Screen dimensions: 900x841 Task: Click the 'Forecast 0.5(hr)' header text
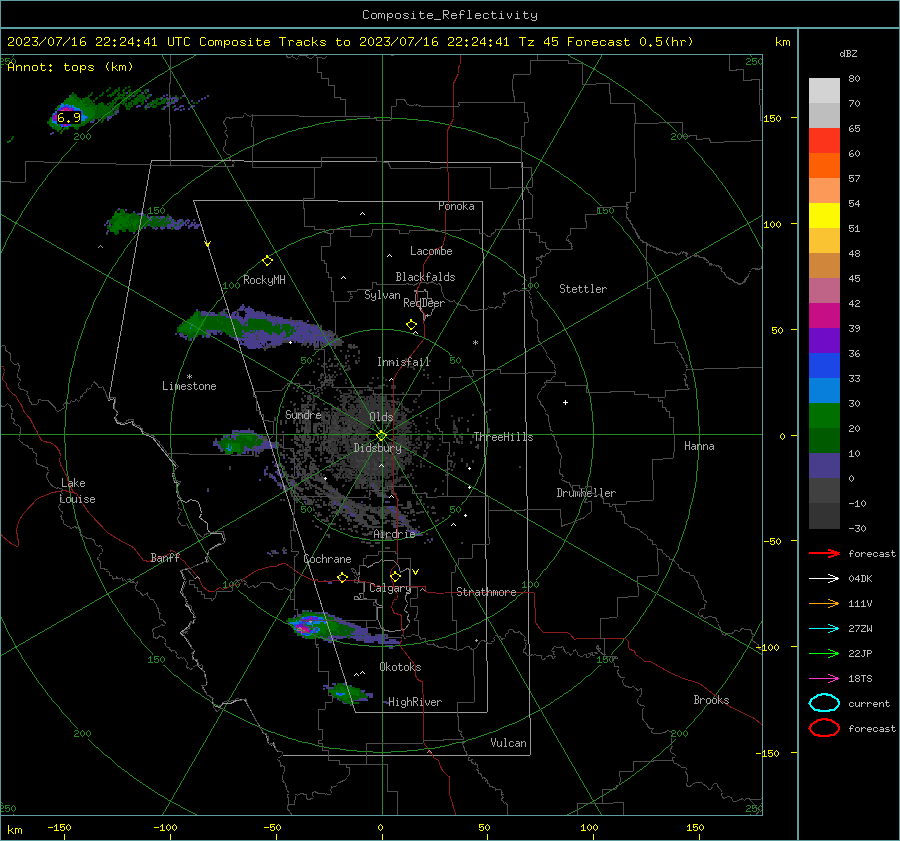(630, 42)
